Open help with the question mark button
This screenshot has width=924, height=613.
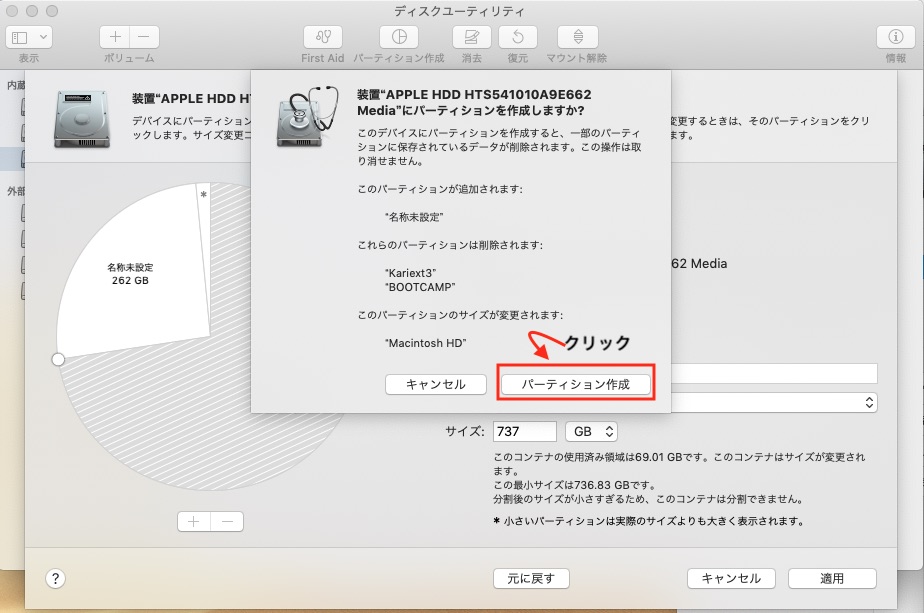(x=55, y=579)
